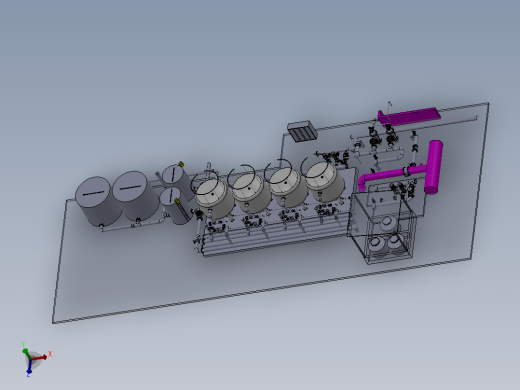This screenshot has height=390, width=520.
Task: Select the magenta horizontal beam at the wall top
Action: pos(409,116)
